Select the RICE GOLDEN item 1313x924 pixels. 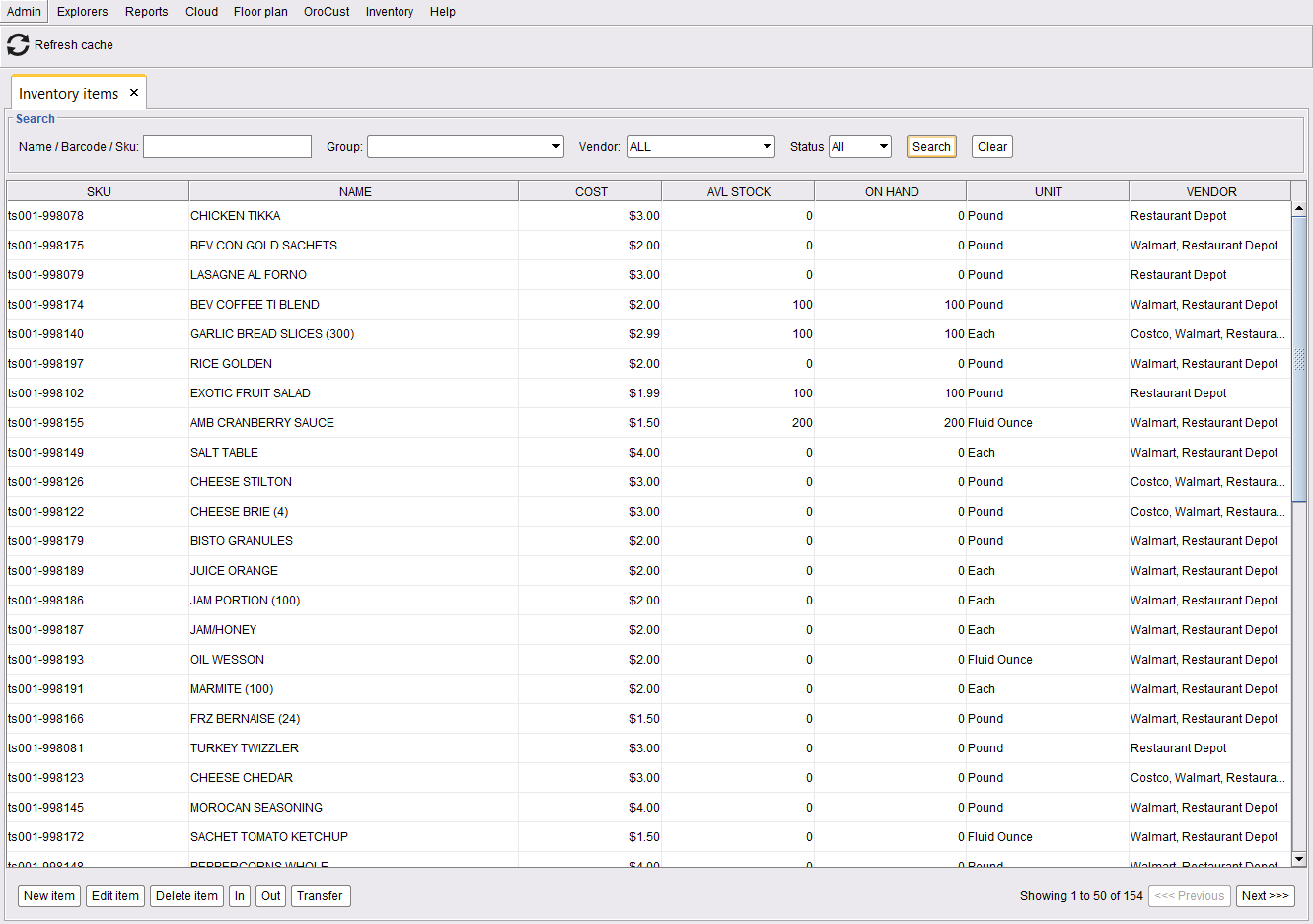click(x=649, y=364)
